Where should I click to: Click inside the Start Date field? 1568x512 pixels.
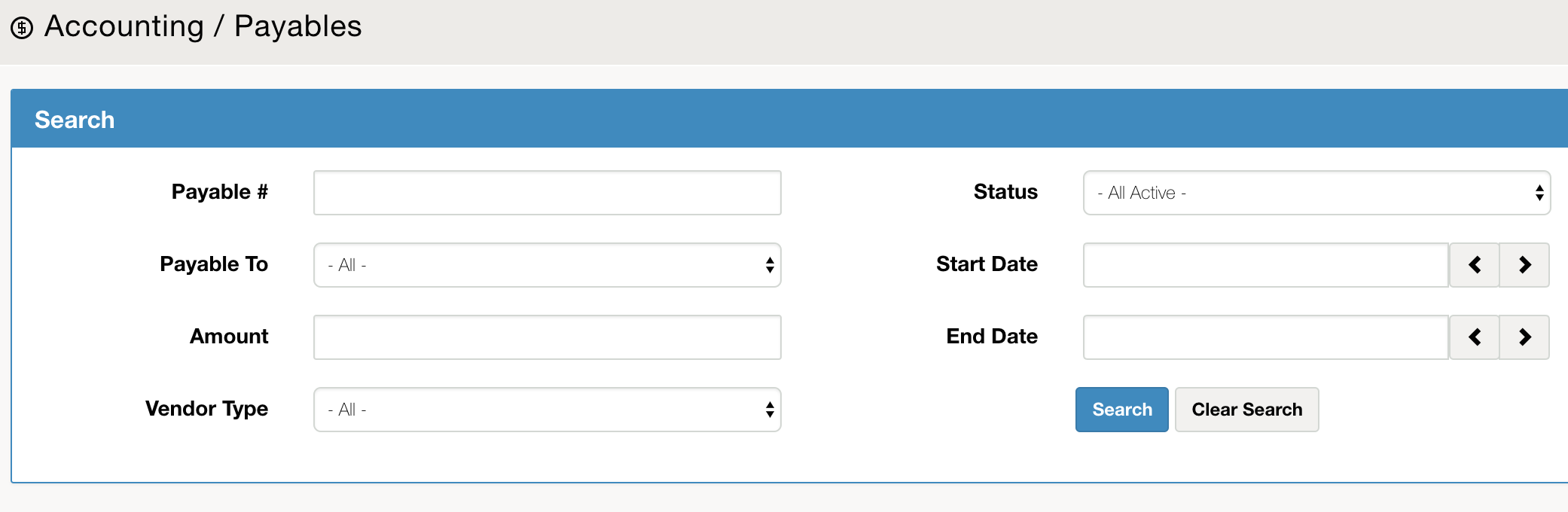(1264, 265)
